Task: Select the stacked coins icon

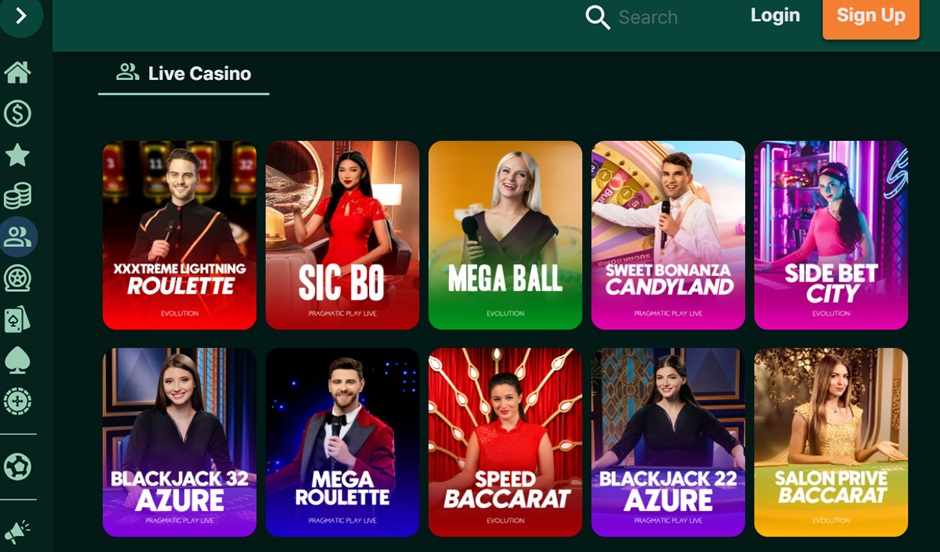Action: coord(17,196)
